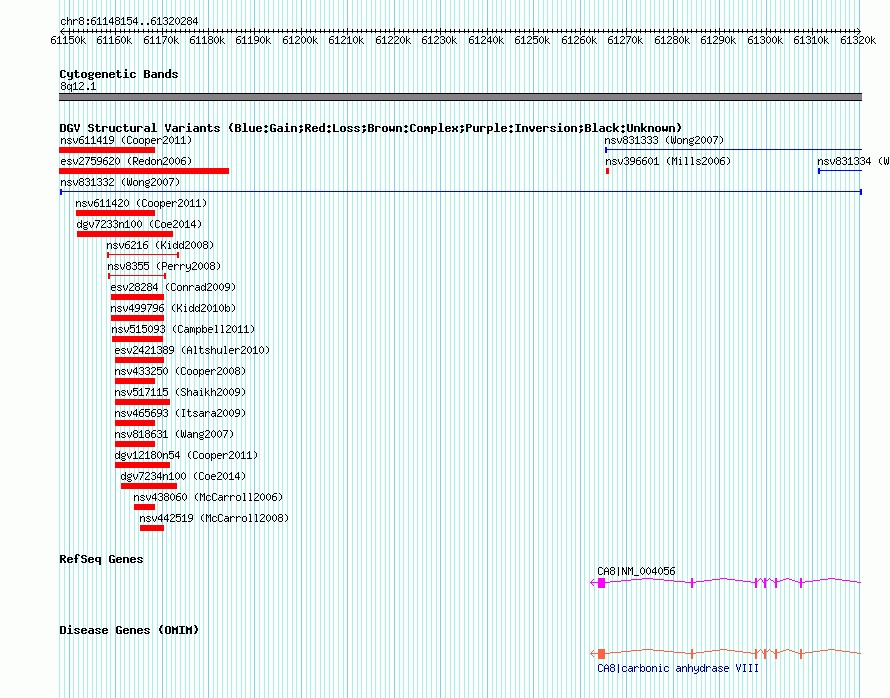Click the thin red line under nsv8355
Viewport: 890px width, 698px height.
click(137, 276)
